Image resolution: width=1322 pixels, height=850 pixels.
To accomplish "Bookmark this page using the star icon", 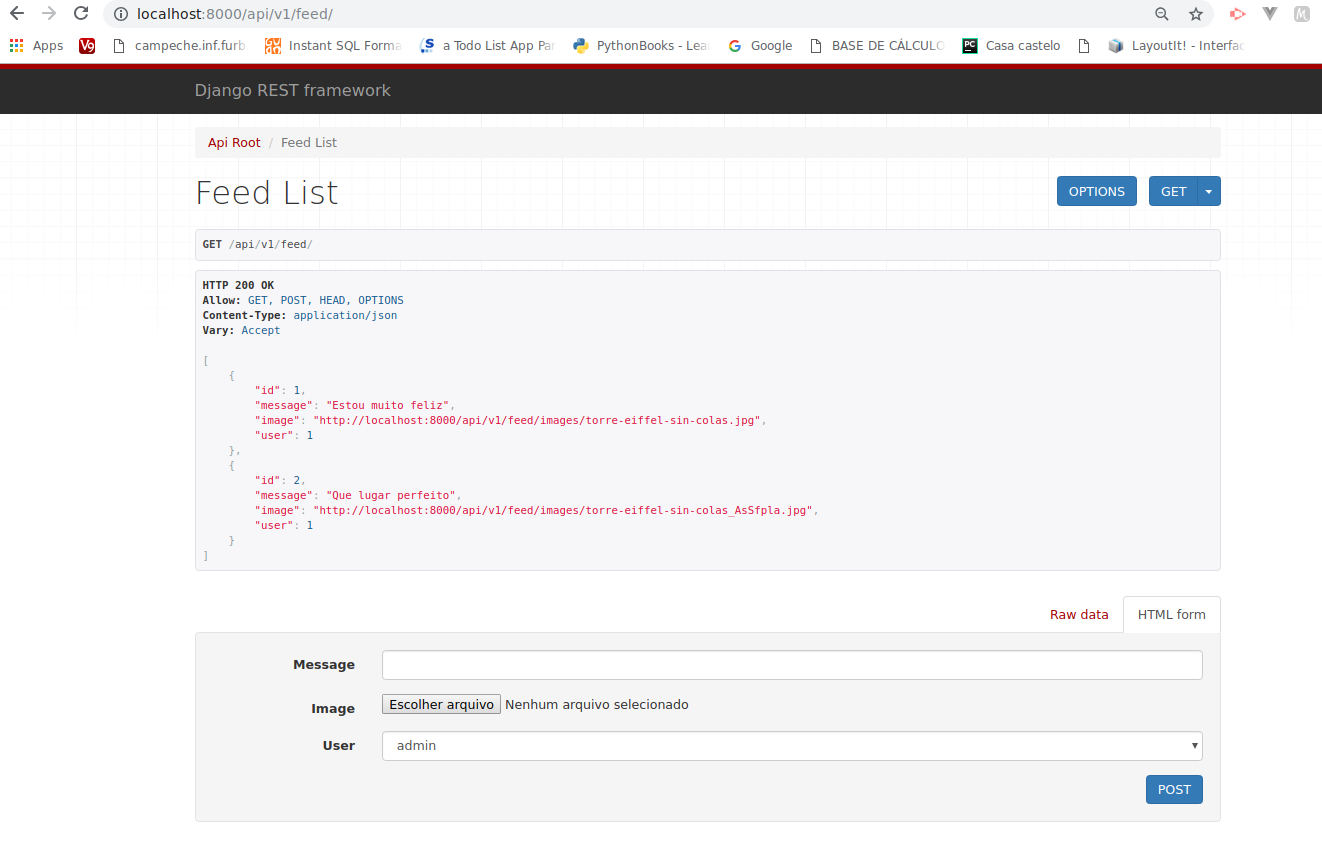I will coord(1195,14).
